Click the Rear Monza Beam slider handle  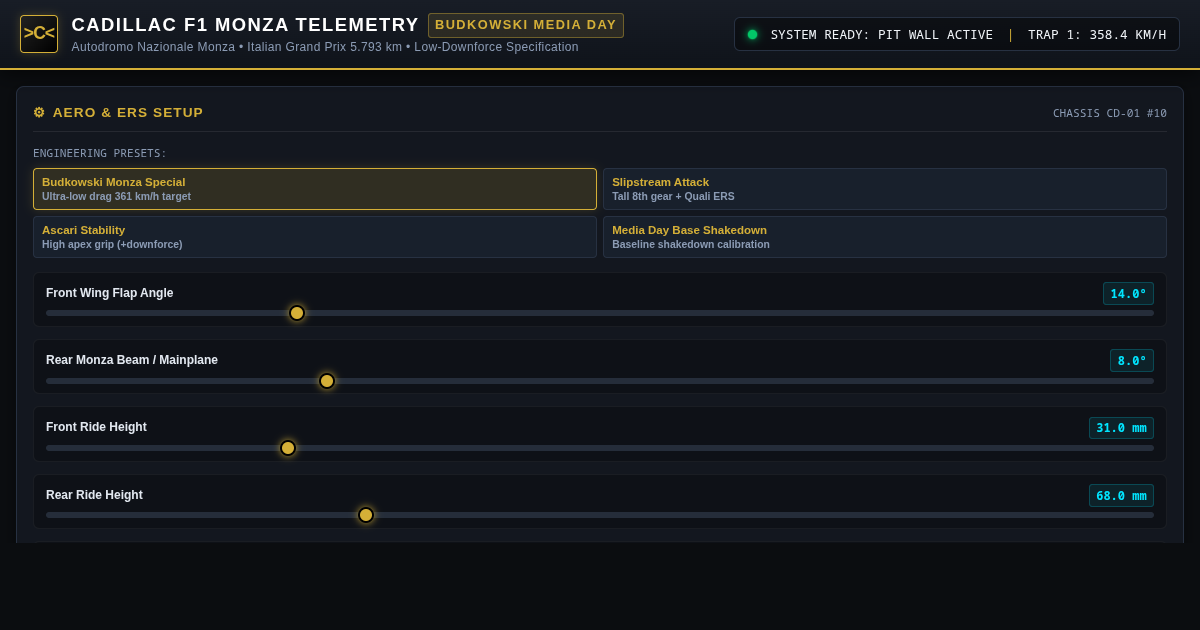coord(327,381)
